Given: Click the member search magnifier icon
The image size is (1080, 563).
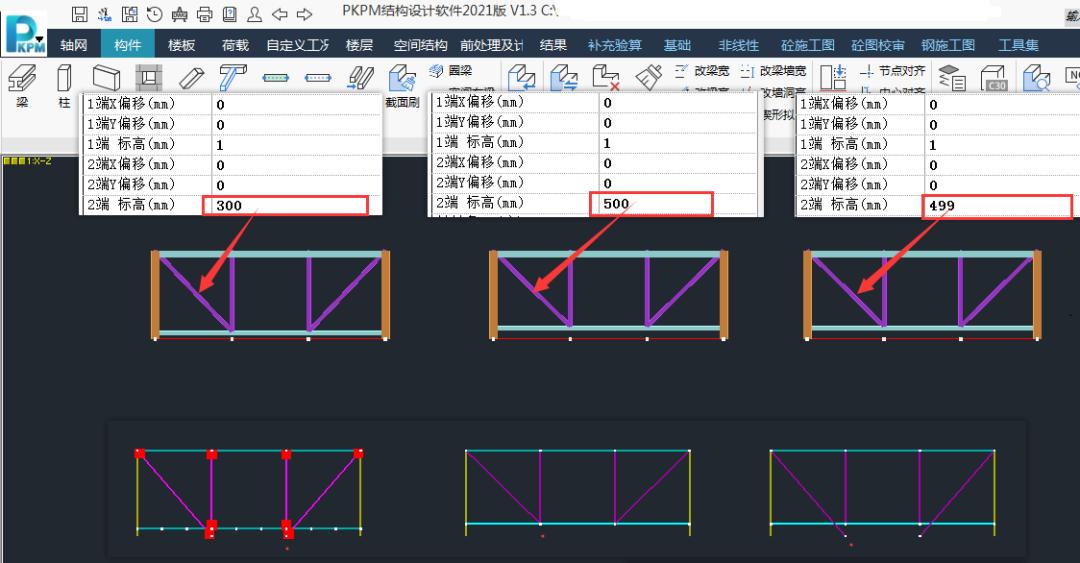Looking at the screenshot, I should pyautogui.click(x=1036, y=78).
